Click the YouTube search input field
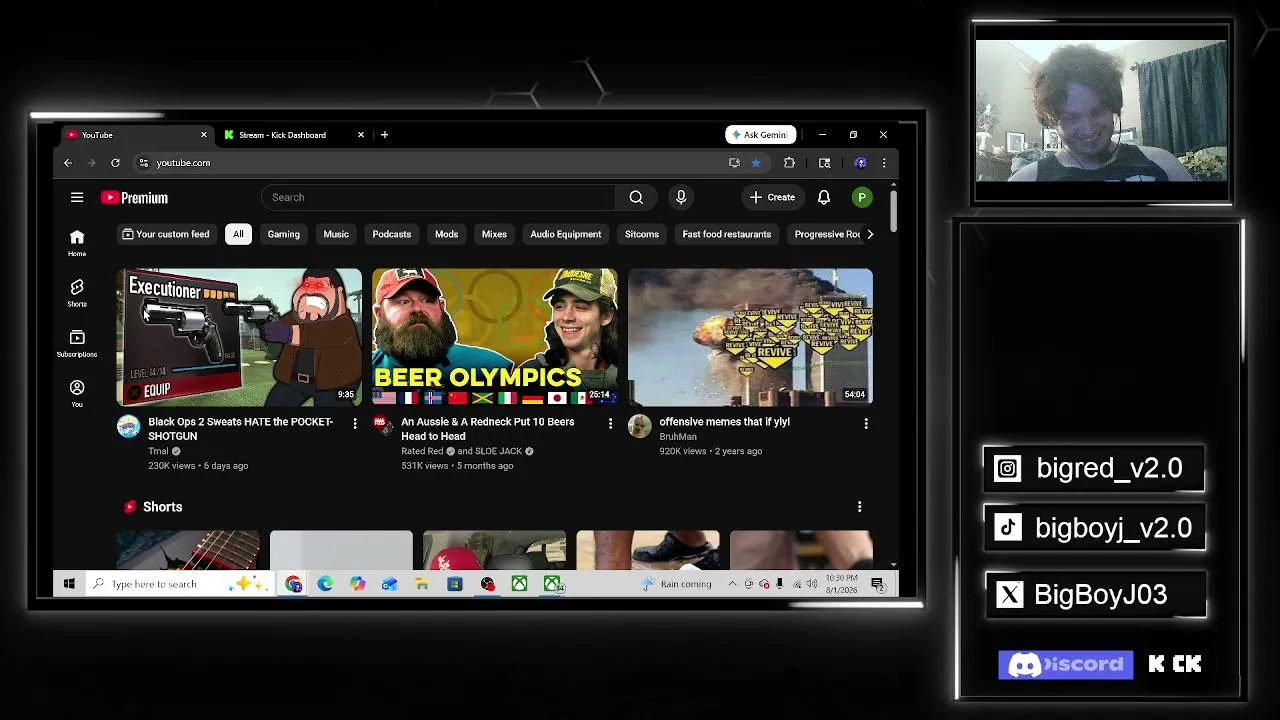The height and width of the screenshot is (720, 1280). [439, 197]
